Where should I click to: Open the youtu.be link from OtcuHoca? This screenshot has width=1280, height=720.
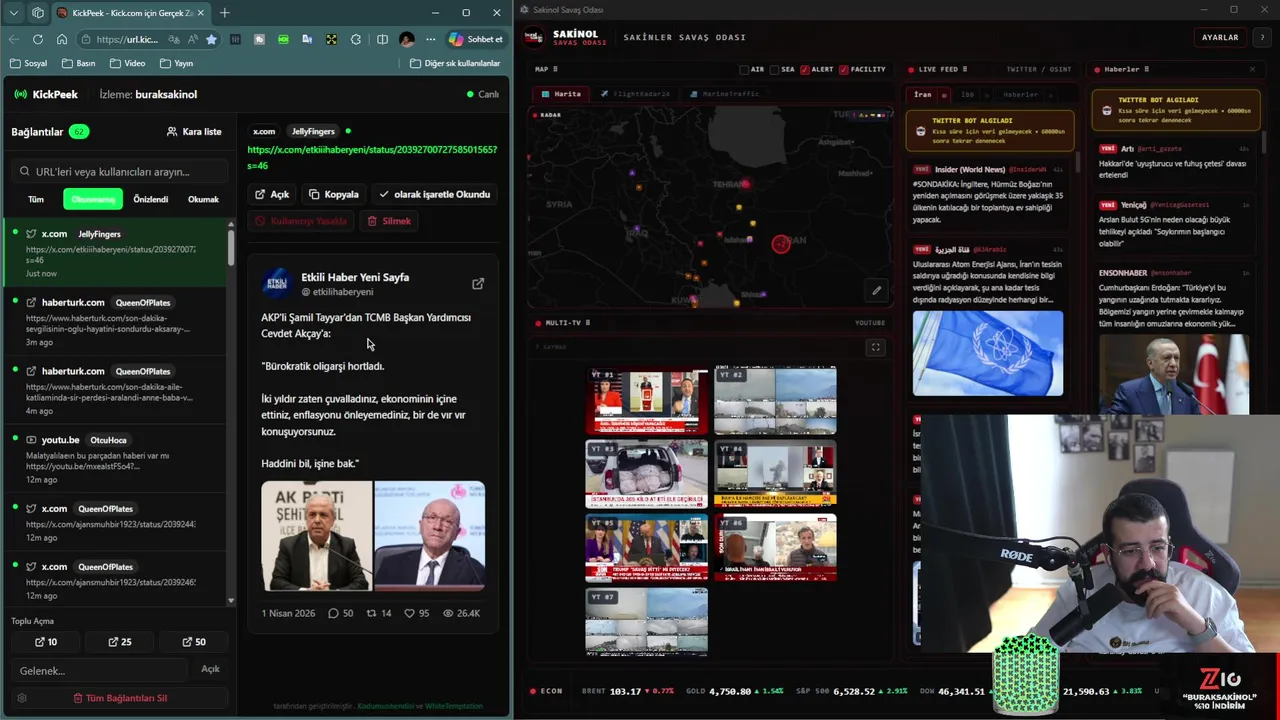116,459
